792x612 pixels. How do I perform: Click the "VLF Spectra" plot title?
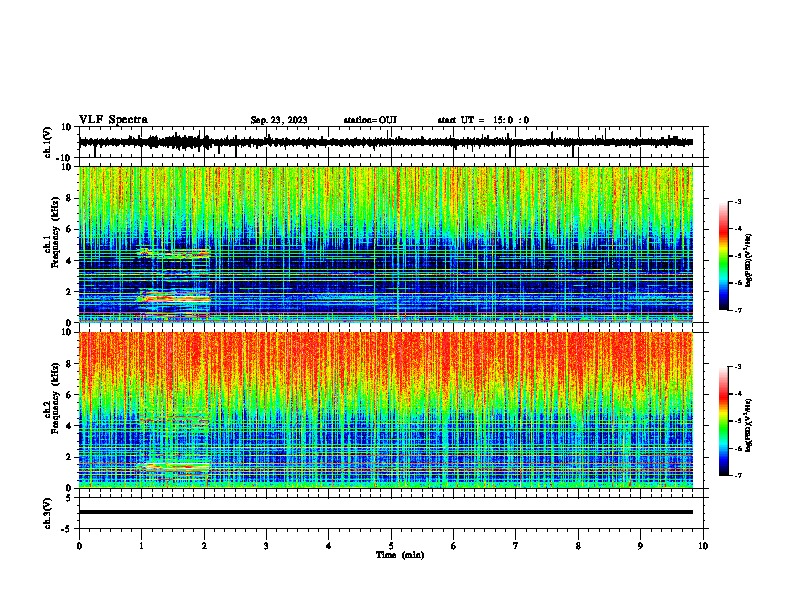click(x=113, y=120)
